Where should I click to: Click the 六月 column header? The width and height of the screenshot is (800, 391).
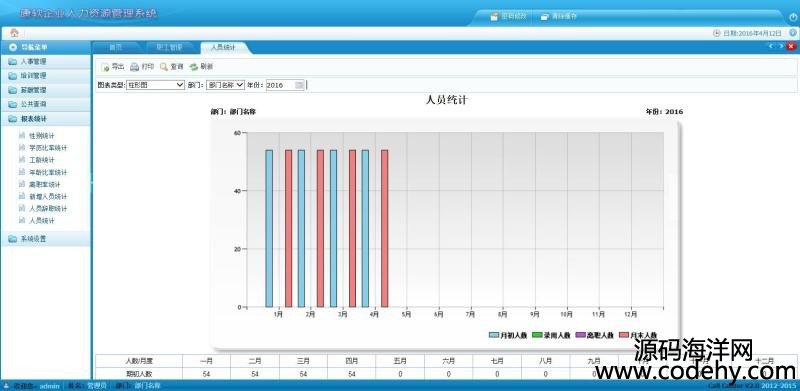click(x=448, y=361)
